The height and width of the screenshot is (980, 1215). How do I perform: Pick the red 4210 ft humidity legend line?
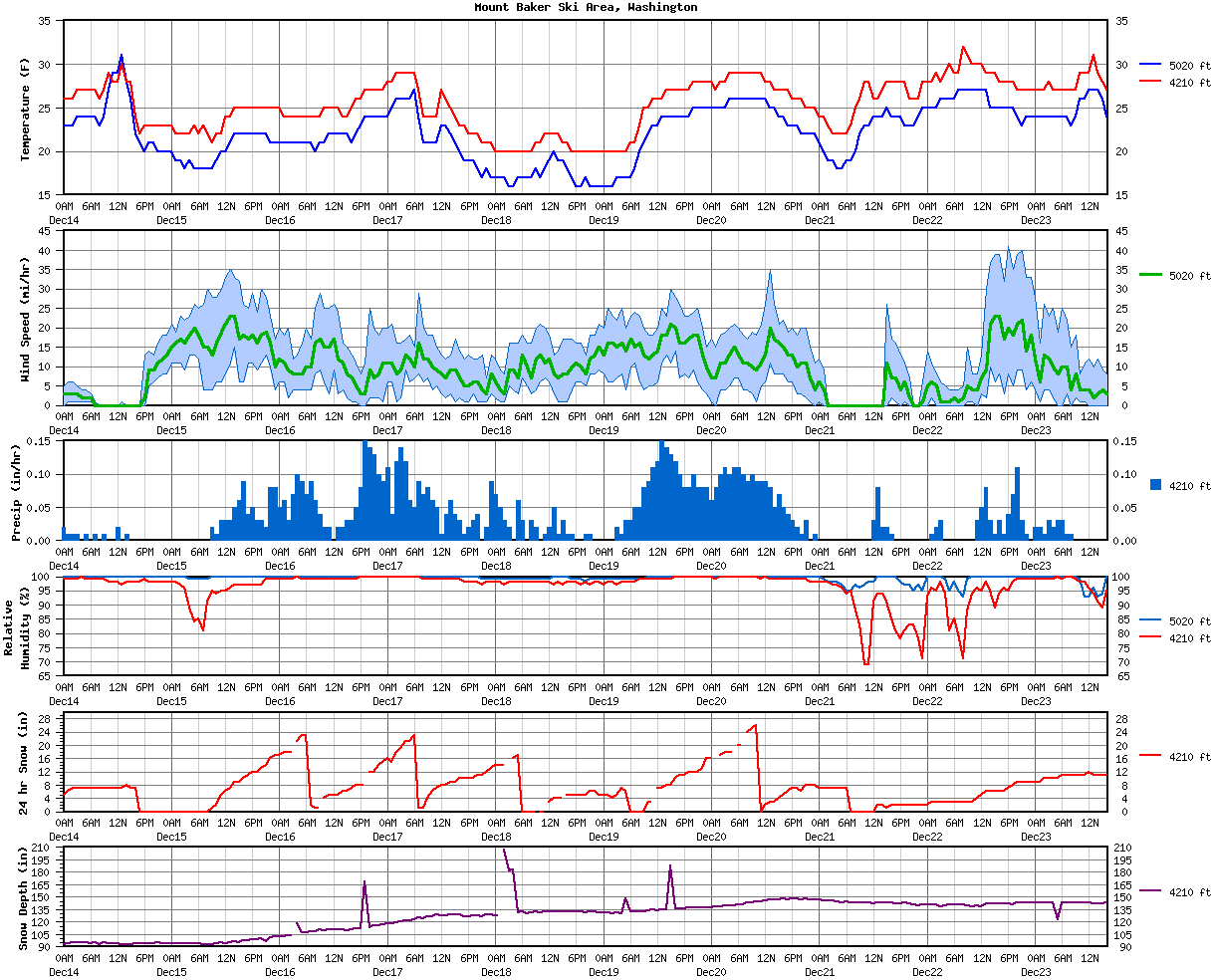point(1150,637)
